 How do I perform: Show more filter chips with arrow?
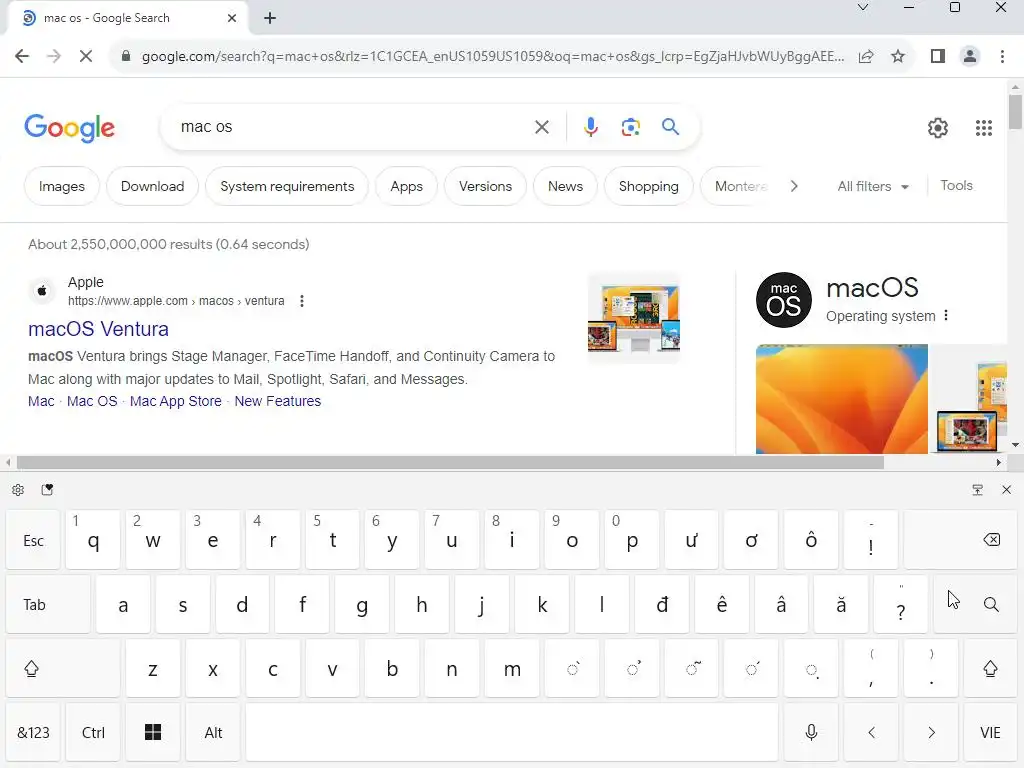pos(793,186)
